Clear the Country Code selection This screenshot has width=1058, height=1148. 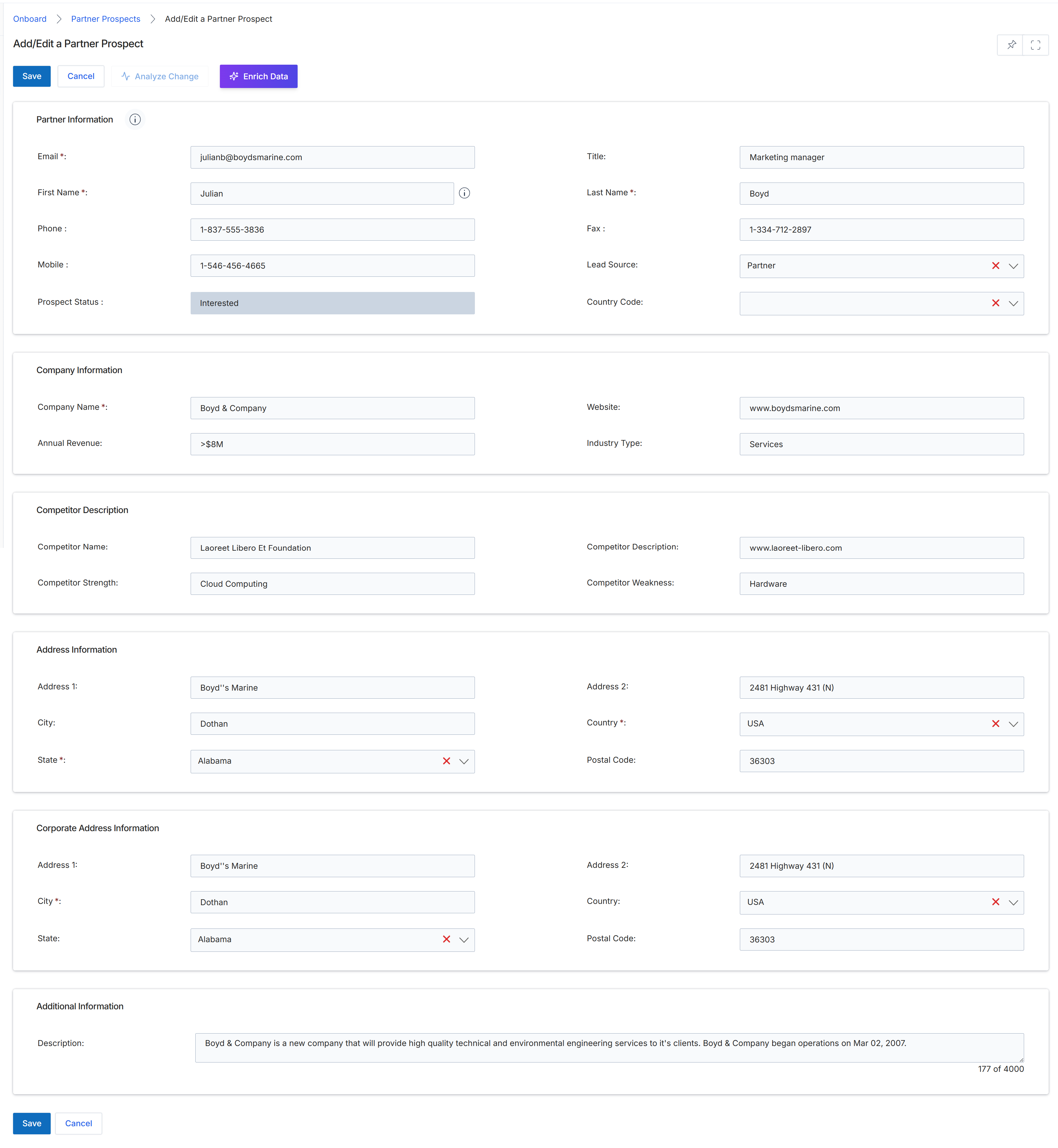coord(995,303)
